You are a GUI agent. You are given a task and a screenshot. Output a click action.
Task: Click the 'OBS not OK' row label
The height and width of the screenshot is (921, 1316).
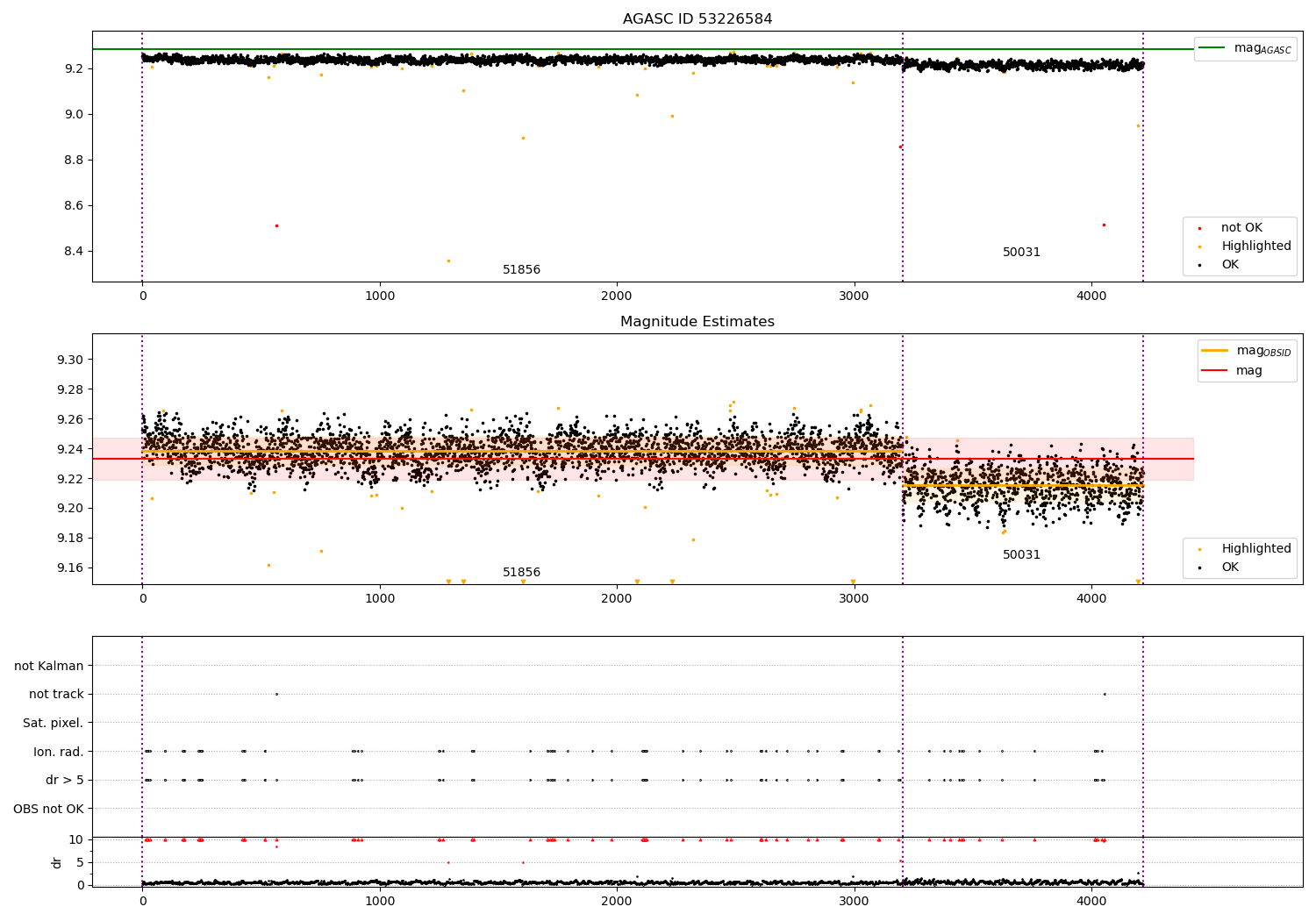(x=48, y=810)
